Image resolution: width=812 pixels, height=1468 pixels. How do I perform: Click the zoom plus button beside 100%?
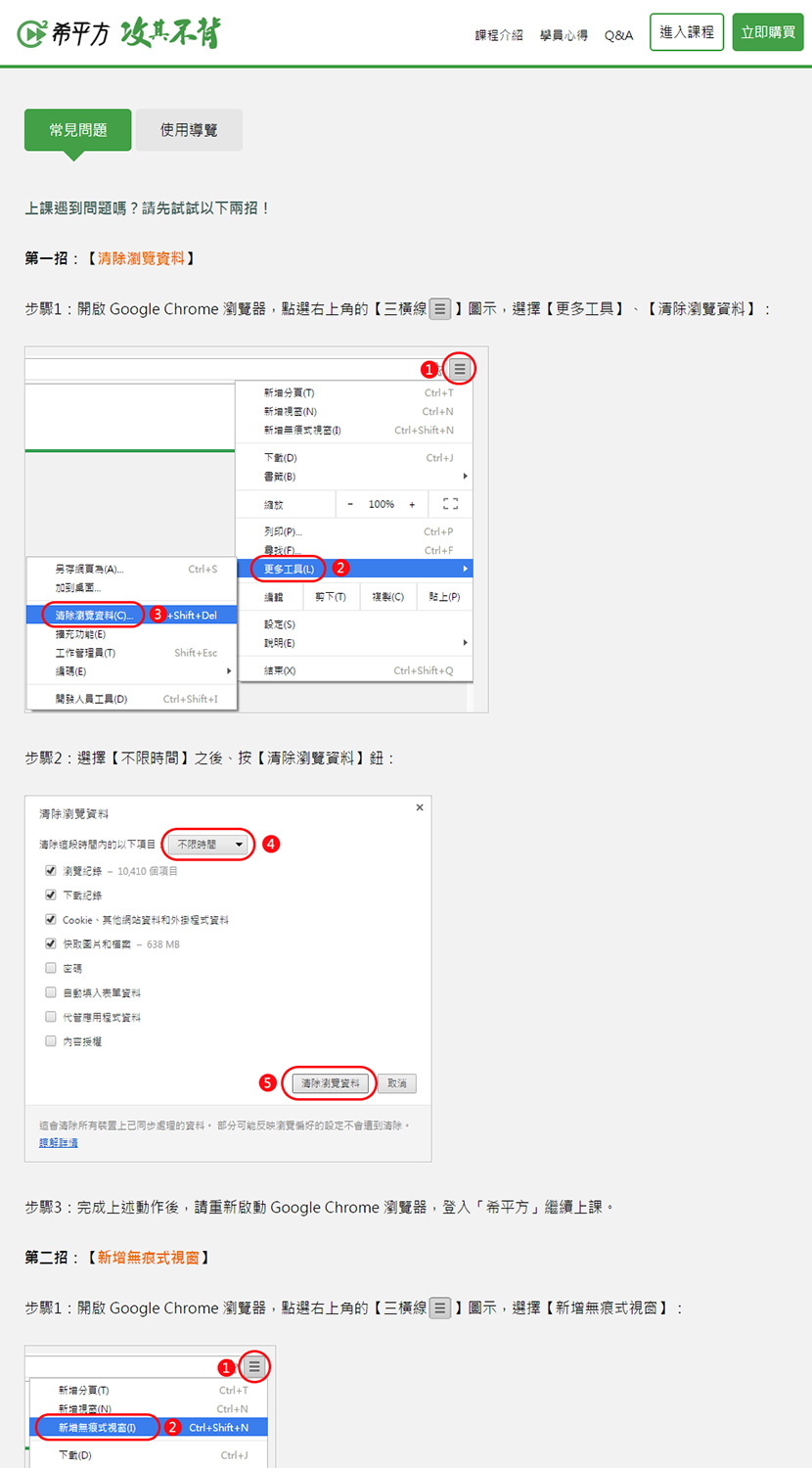click(412, 505)
